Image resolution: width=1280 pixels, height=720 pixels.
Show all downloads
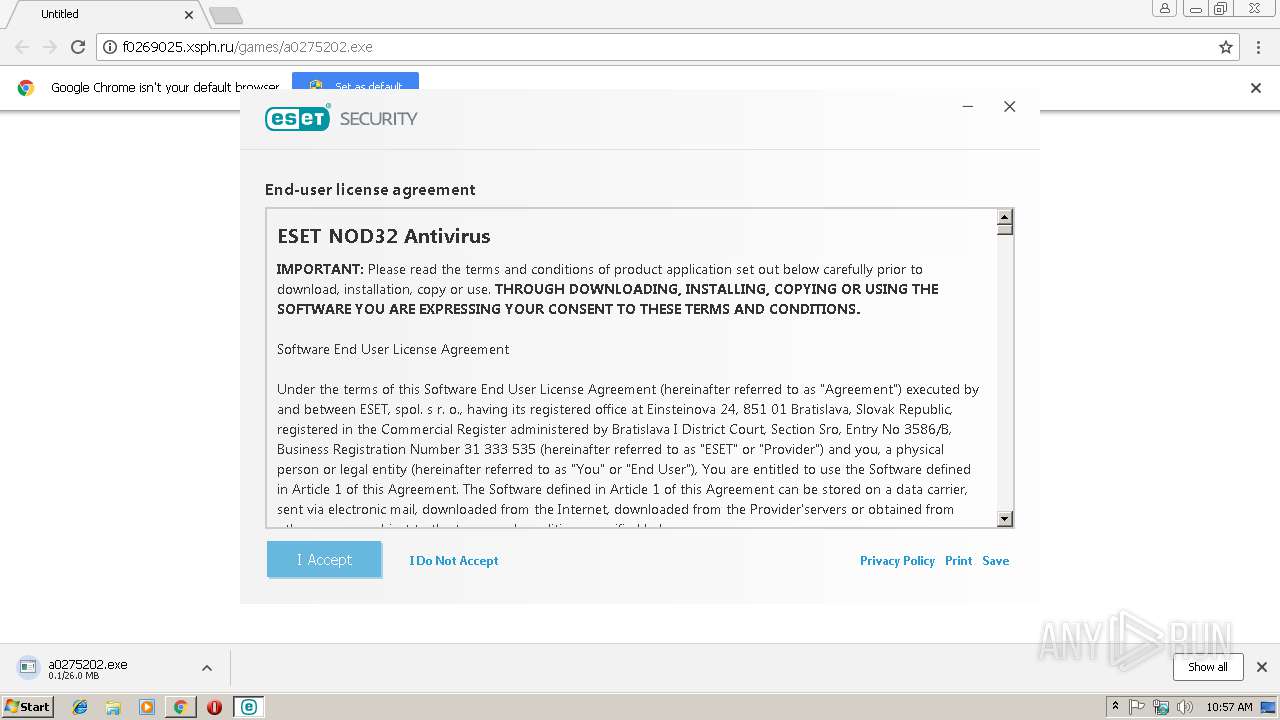(x=1208, y=667)
